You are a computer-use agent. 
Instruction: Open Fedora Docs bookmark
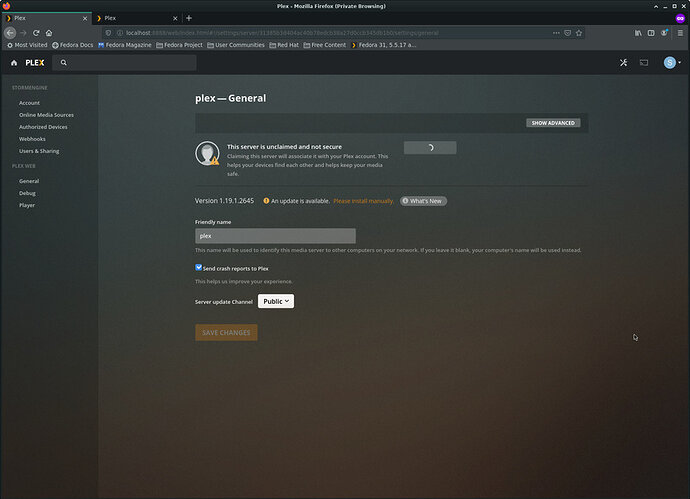73,45
